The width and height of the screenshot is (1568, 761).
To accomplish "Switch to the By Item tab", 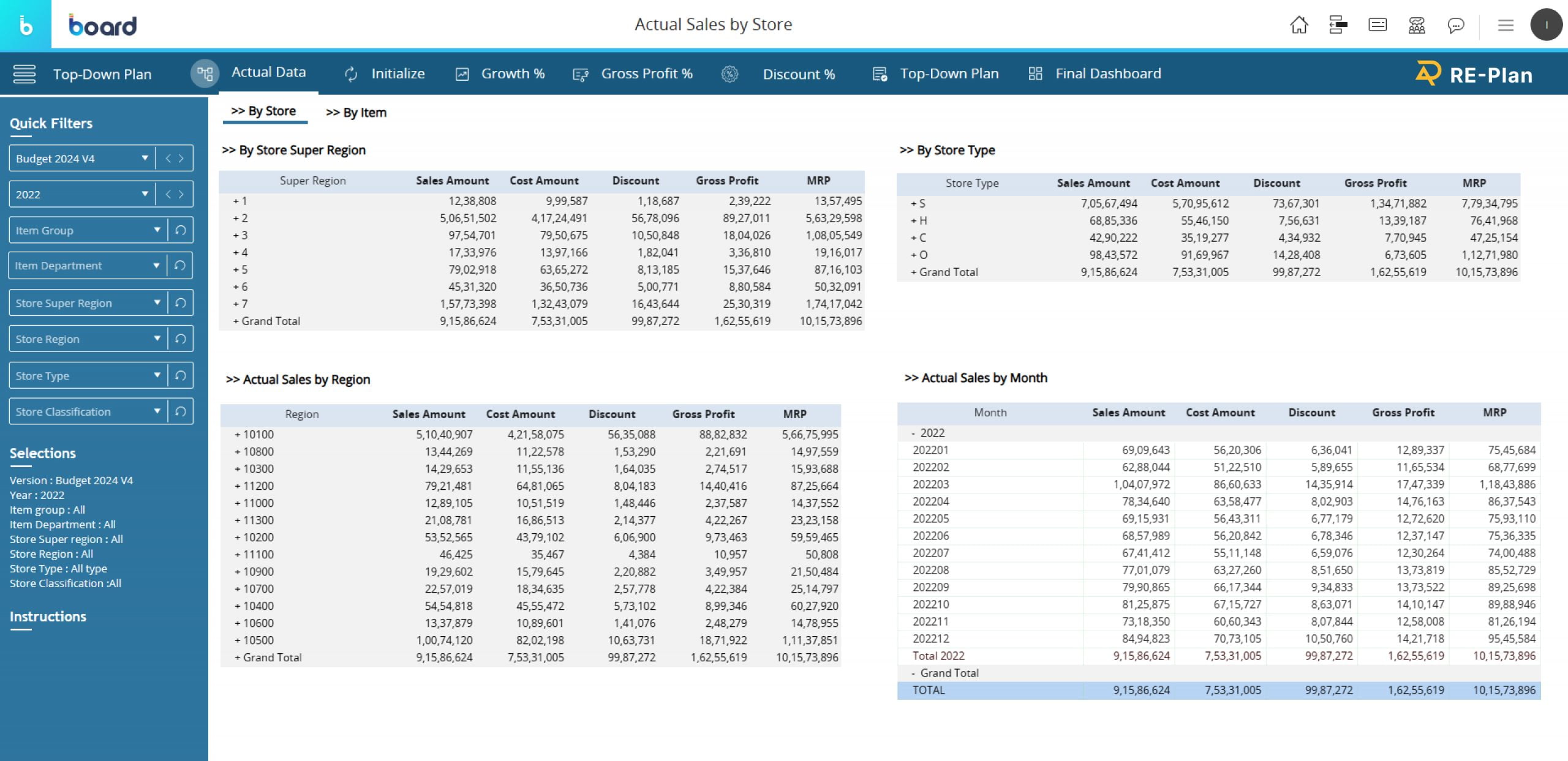I will pyautogui.click(x=357, y=112).
